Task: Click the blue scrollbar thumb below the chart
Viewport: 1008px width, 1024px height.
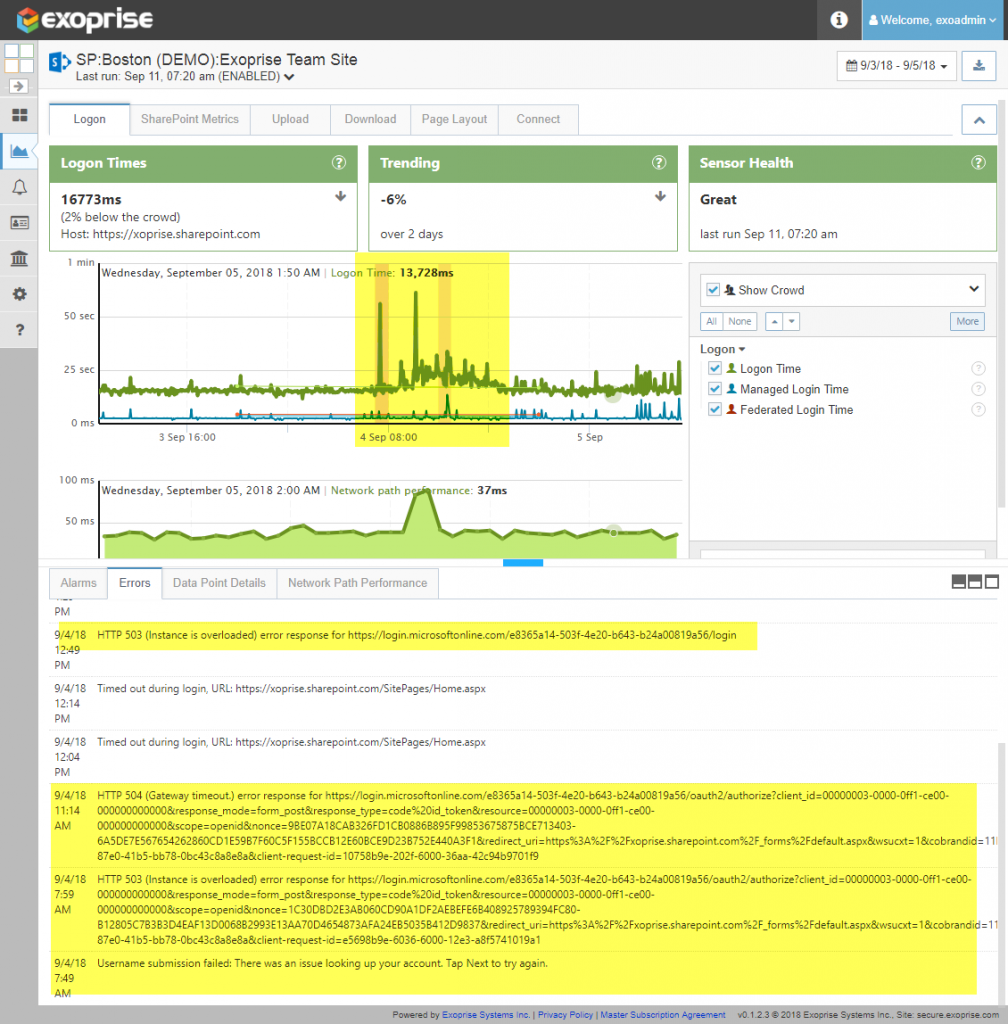Action: pyautogui.click(x=523, y=563)
